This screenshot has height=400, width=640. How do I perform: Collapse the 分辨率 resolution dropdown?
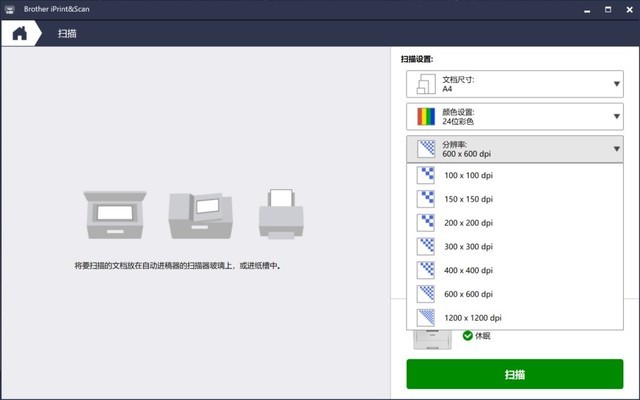point(515,149)
